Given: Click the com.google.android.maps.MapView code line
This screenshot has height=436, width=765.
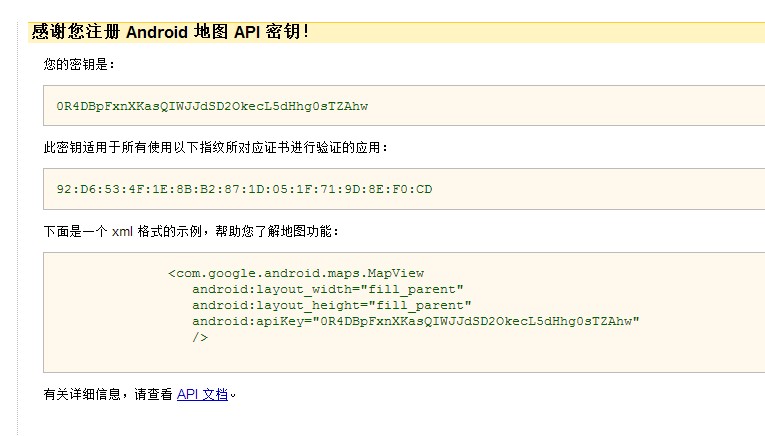Looking at the screenshot, I should click(296, 273).
